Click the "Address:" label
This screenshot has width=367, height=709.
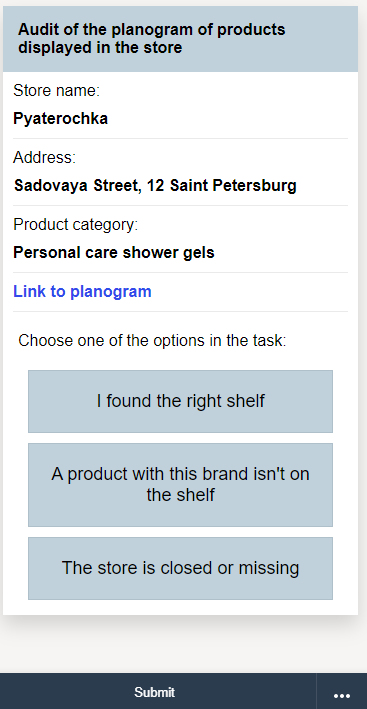click(45, 158)
